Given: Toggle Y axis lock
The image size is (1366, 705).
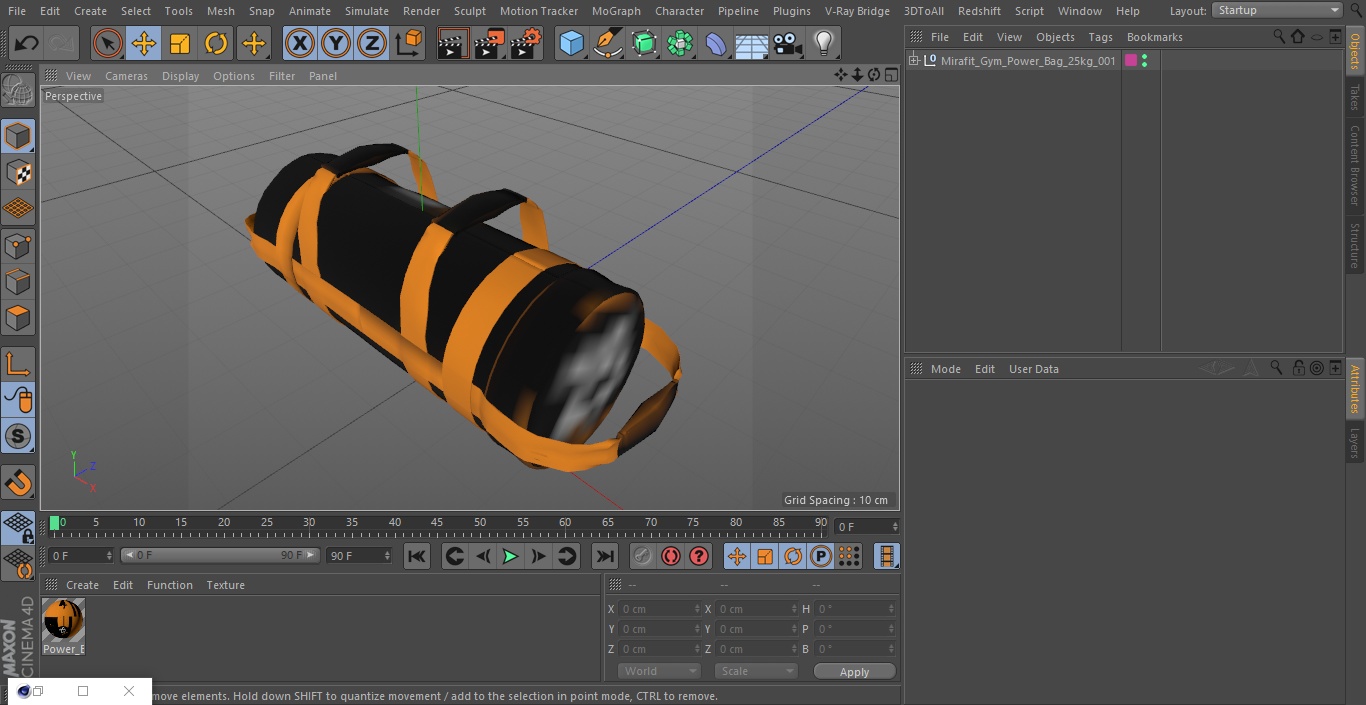Looking at the screenshot, I should click(x=336, y=44).
